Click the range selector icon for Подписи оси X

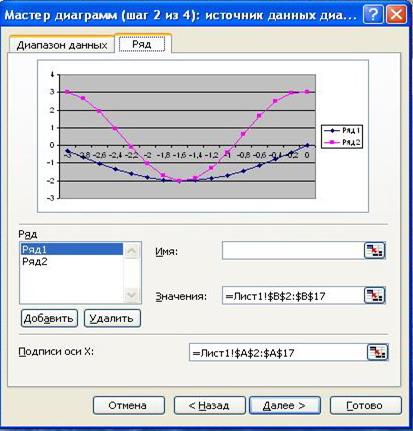pyautogui.click(x=378, y=352)
